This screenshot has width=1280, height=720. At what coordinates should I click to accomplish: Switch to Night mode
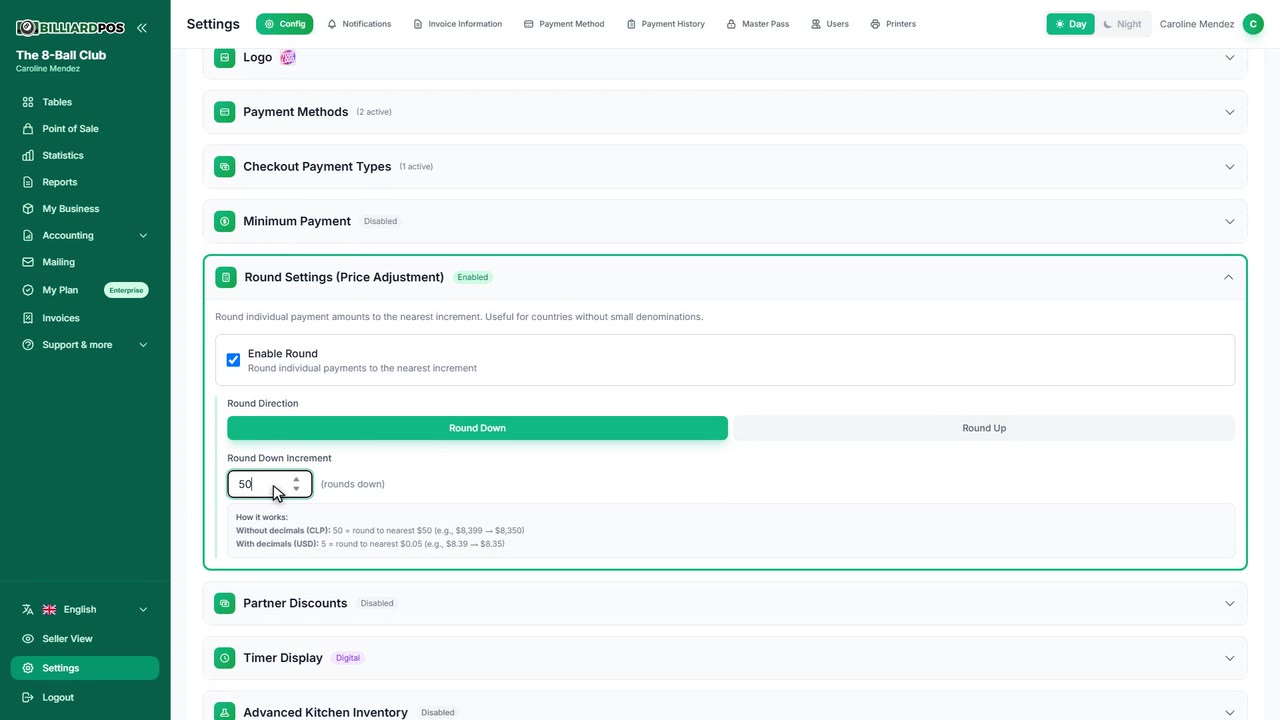(x=1122, y=24)
